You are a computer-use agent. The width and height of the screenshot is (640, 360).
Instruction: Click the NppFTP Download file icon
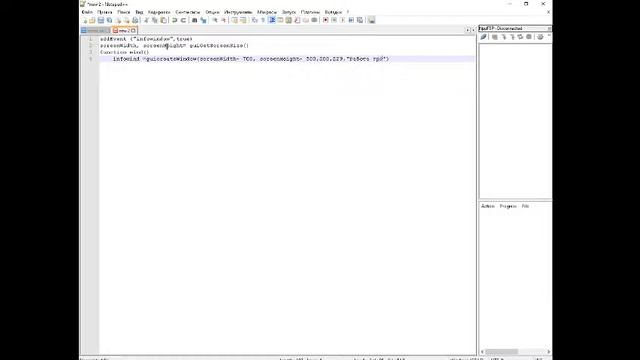[504, 37]
